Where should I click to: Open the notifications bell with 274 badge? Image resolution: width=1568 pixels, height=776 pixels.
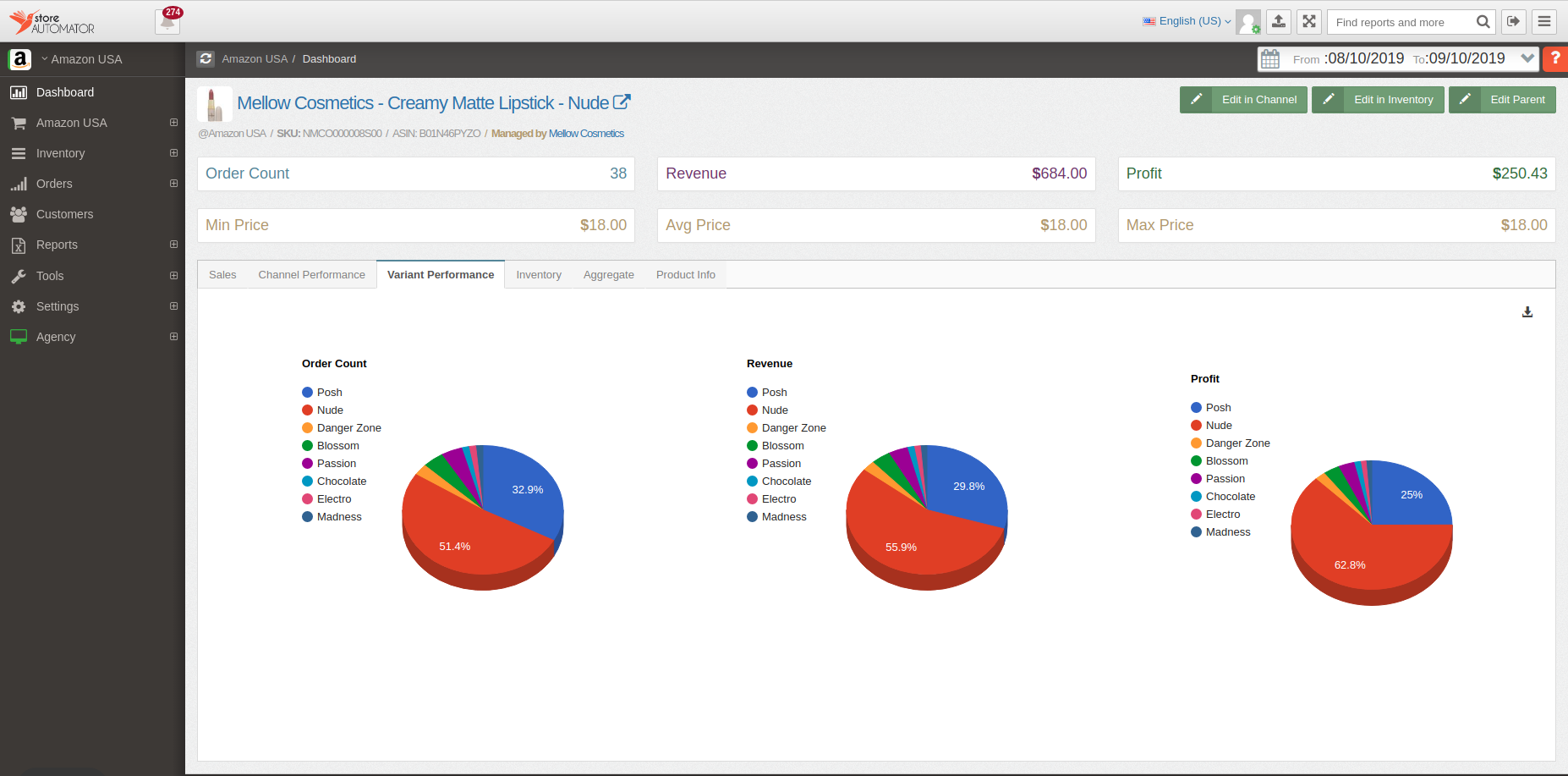click(x=167, y=21)
